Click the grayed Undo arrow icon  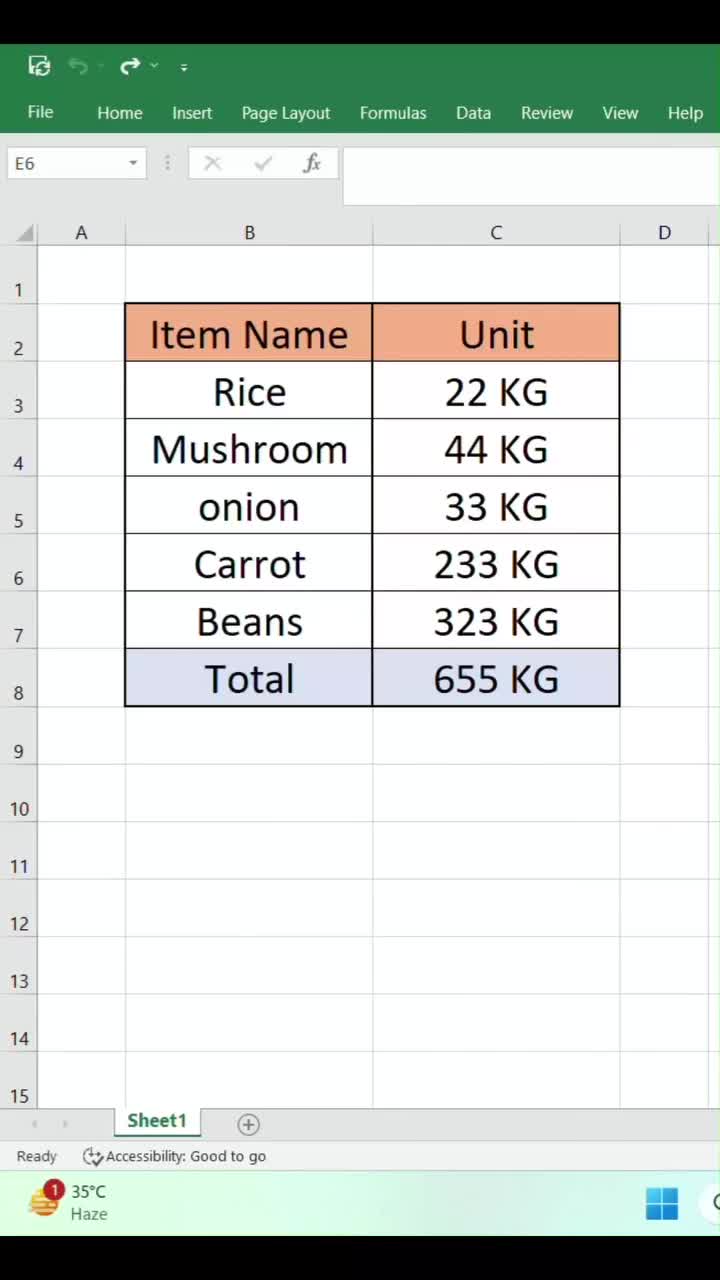tap(78, 66)
